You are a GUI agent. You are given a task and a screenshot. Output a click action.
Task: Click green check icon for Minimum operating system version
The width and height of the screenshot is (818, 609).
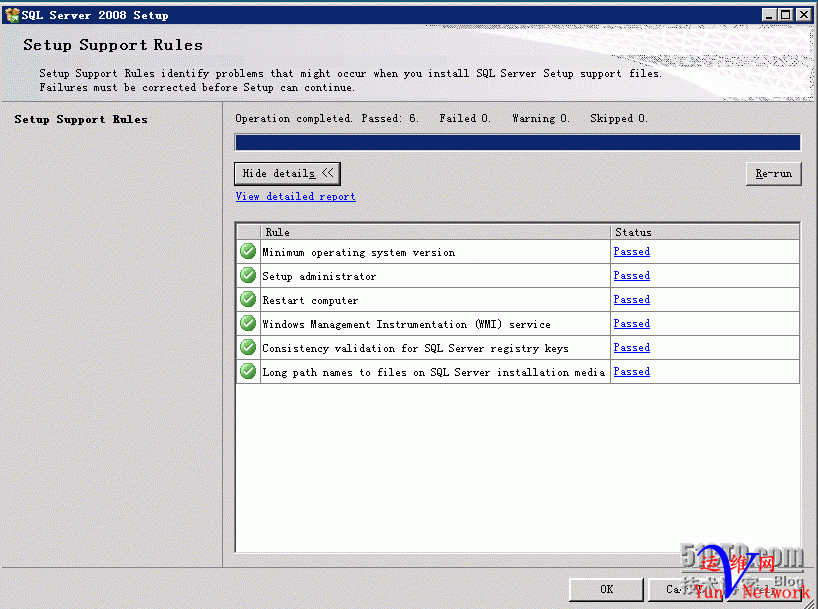click(248, 252)
